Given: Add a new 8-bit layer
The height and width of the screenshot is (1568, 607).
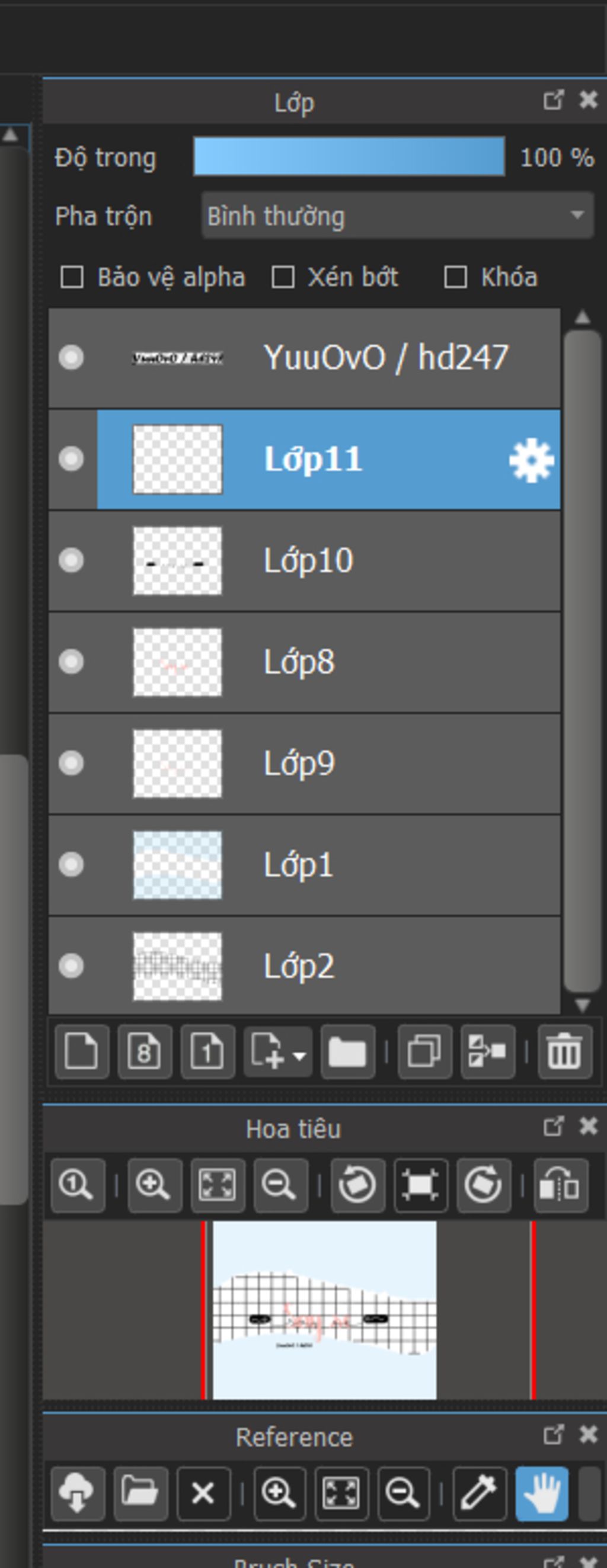Looking at the screenshot, I should pyautogui.click(x=145, y=1051).
